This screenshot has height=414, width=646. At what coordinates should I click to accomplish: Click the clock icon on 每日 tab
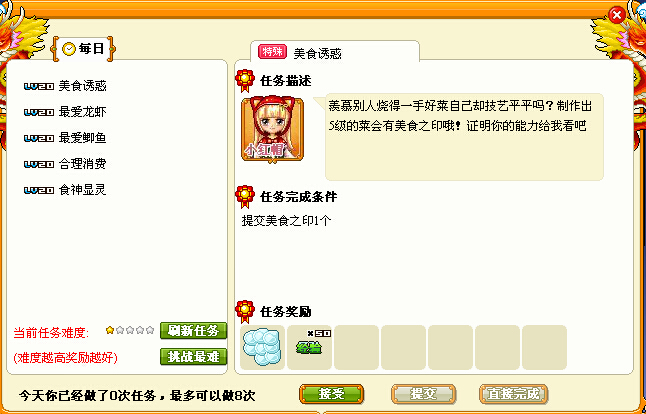[69, 49]
